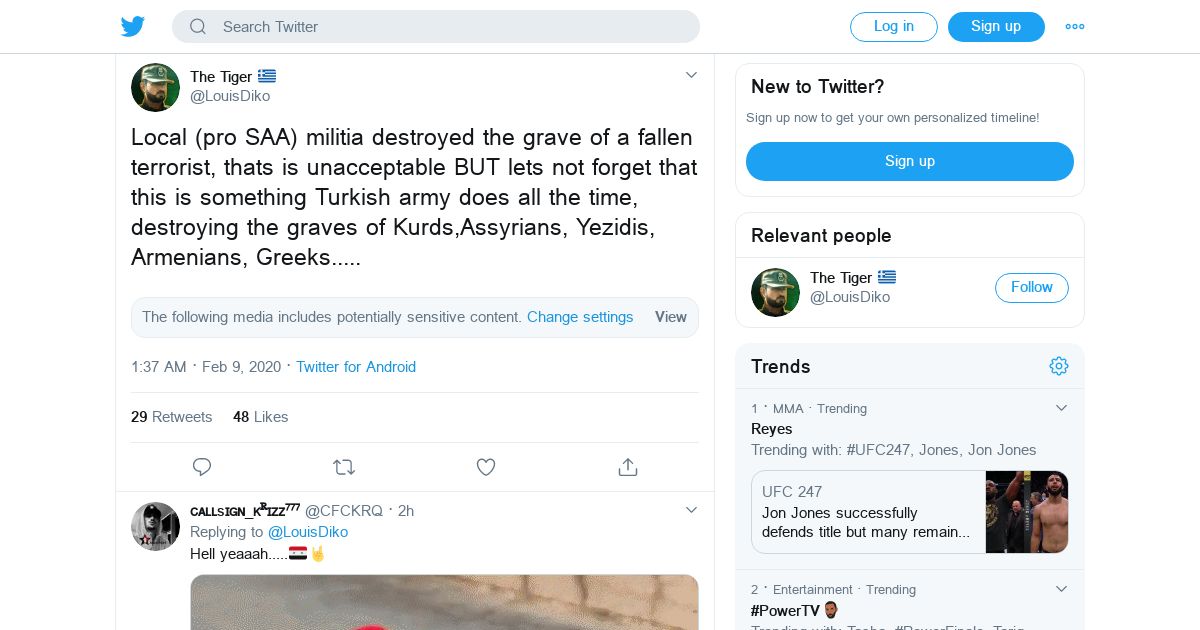Open the Twitter for Android link
This screenshot has width=1200, height=630.
pos(356,367)
